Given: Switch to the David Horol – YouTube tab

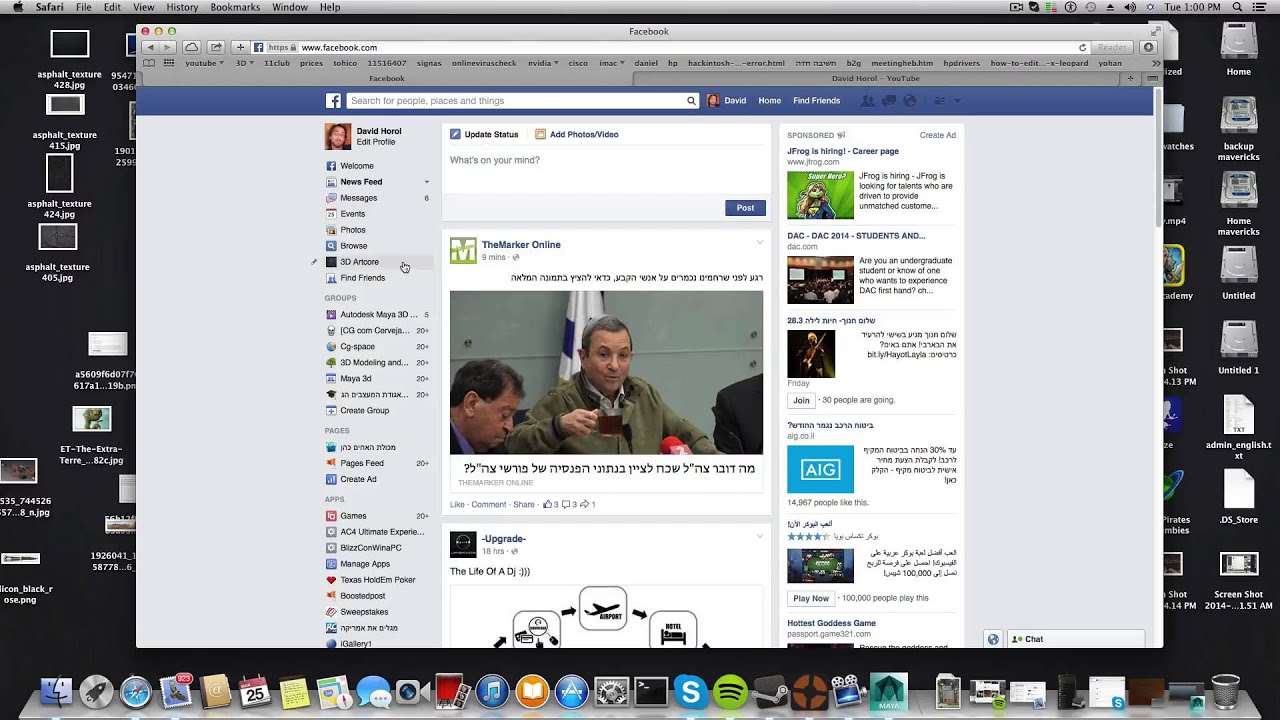Looking at the screenshot, I should pyautogui.click(x=875, y=78).
